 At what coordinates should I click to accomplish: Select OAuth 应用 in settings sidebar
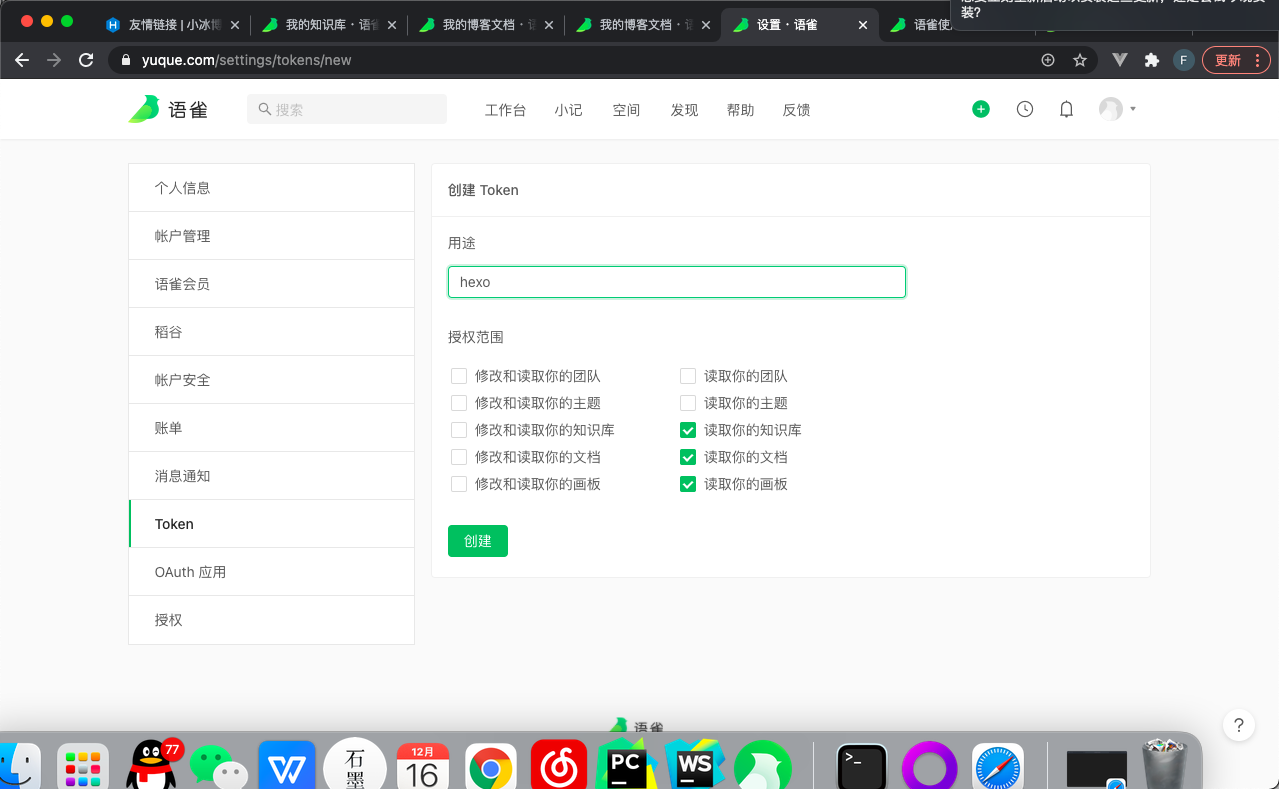[271, 572]
